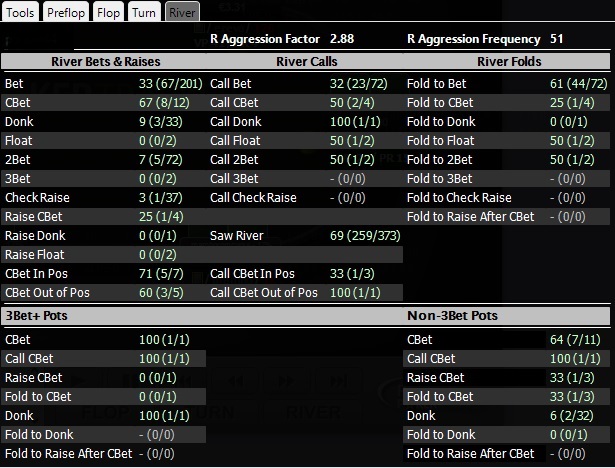Click Fold to CBet value 25 (1/4)
The image size is (615, 468).
point(572,103)
